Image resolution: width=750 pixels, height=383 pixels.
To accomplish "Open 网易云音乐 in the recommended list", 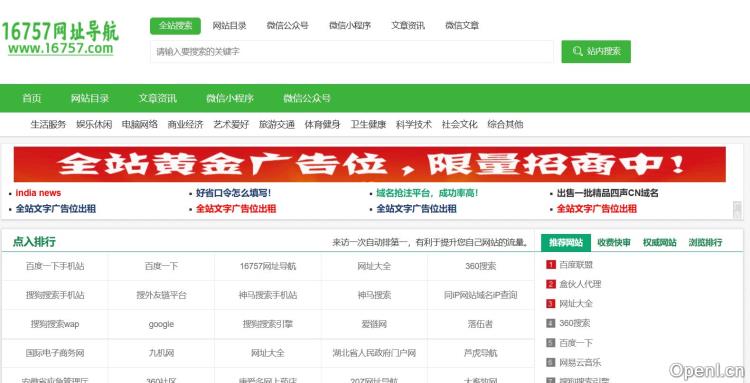I will pyautogui.click(x=580, y=363).
